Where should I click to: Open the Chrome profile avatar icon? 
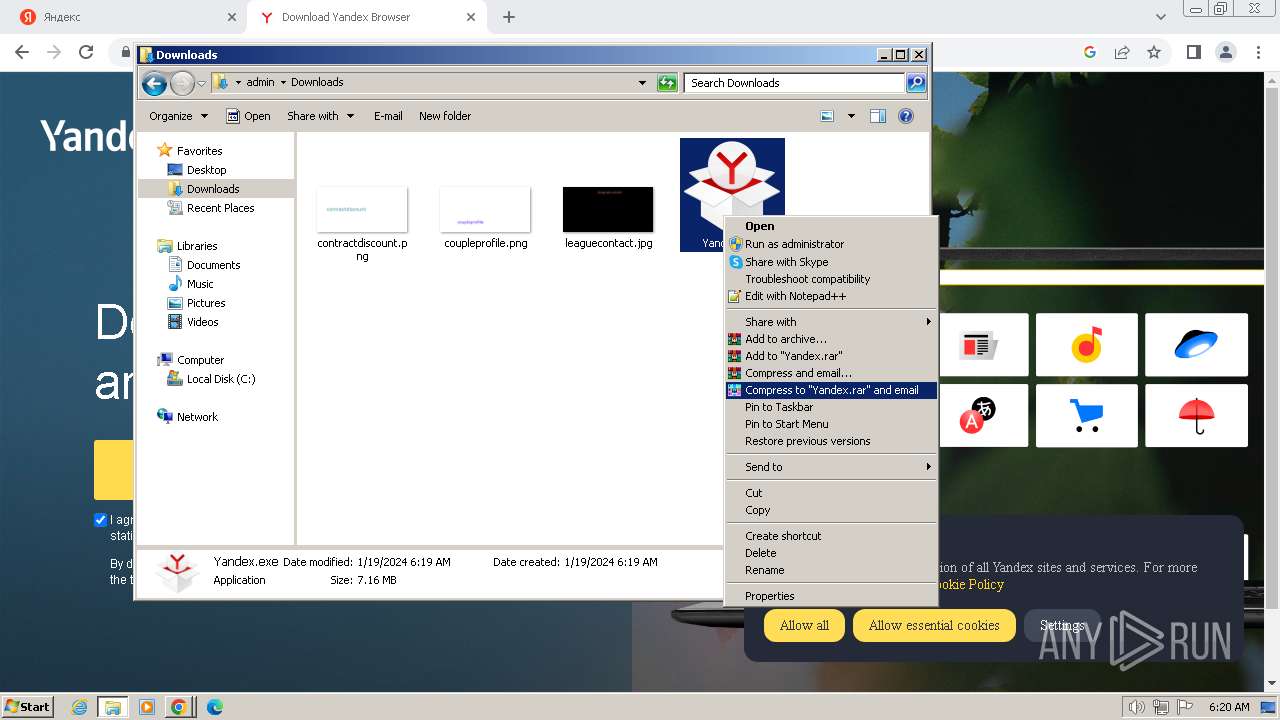(1226, 52)
